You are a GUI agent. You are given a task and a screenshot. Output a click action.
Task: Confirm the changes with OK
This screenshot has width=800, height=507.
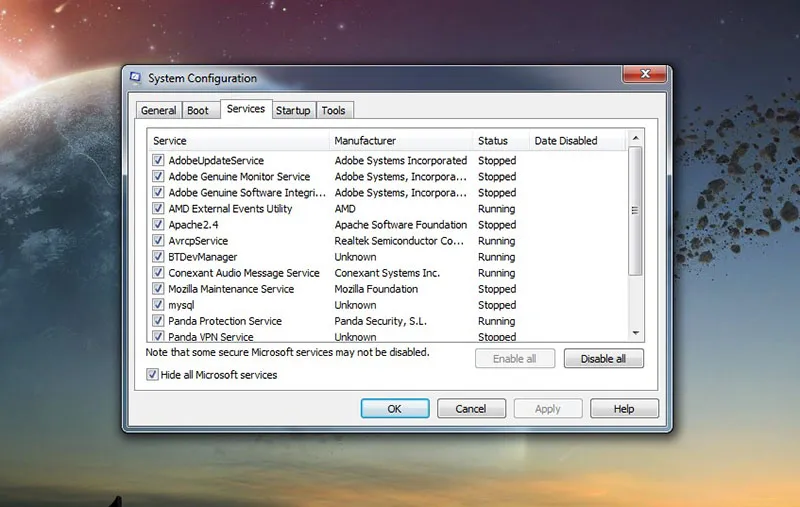point(394,409)
